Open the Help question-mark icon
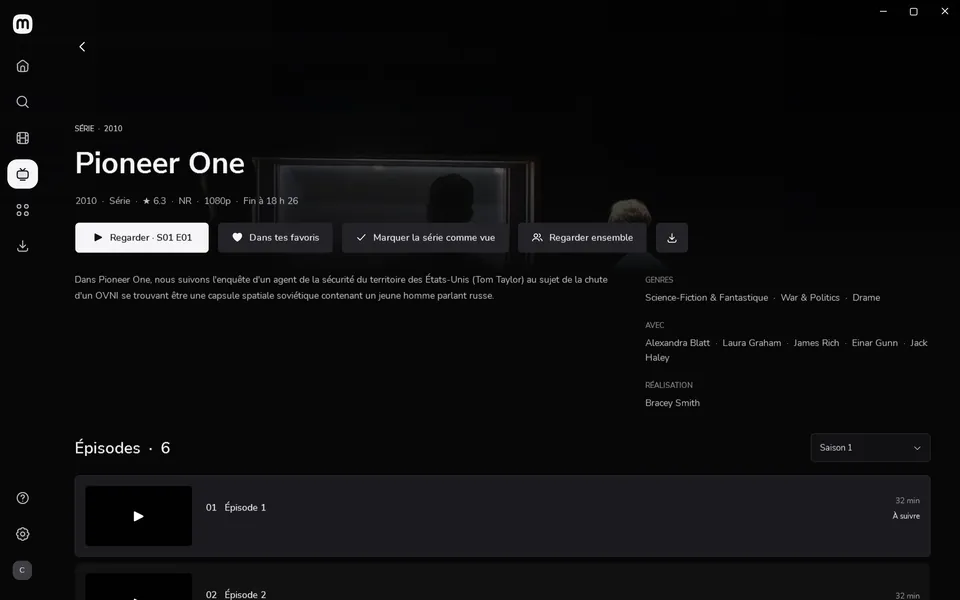The height and width of the screenshot is (600, 960). pyautogui.click(x=23, y=498)
